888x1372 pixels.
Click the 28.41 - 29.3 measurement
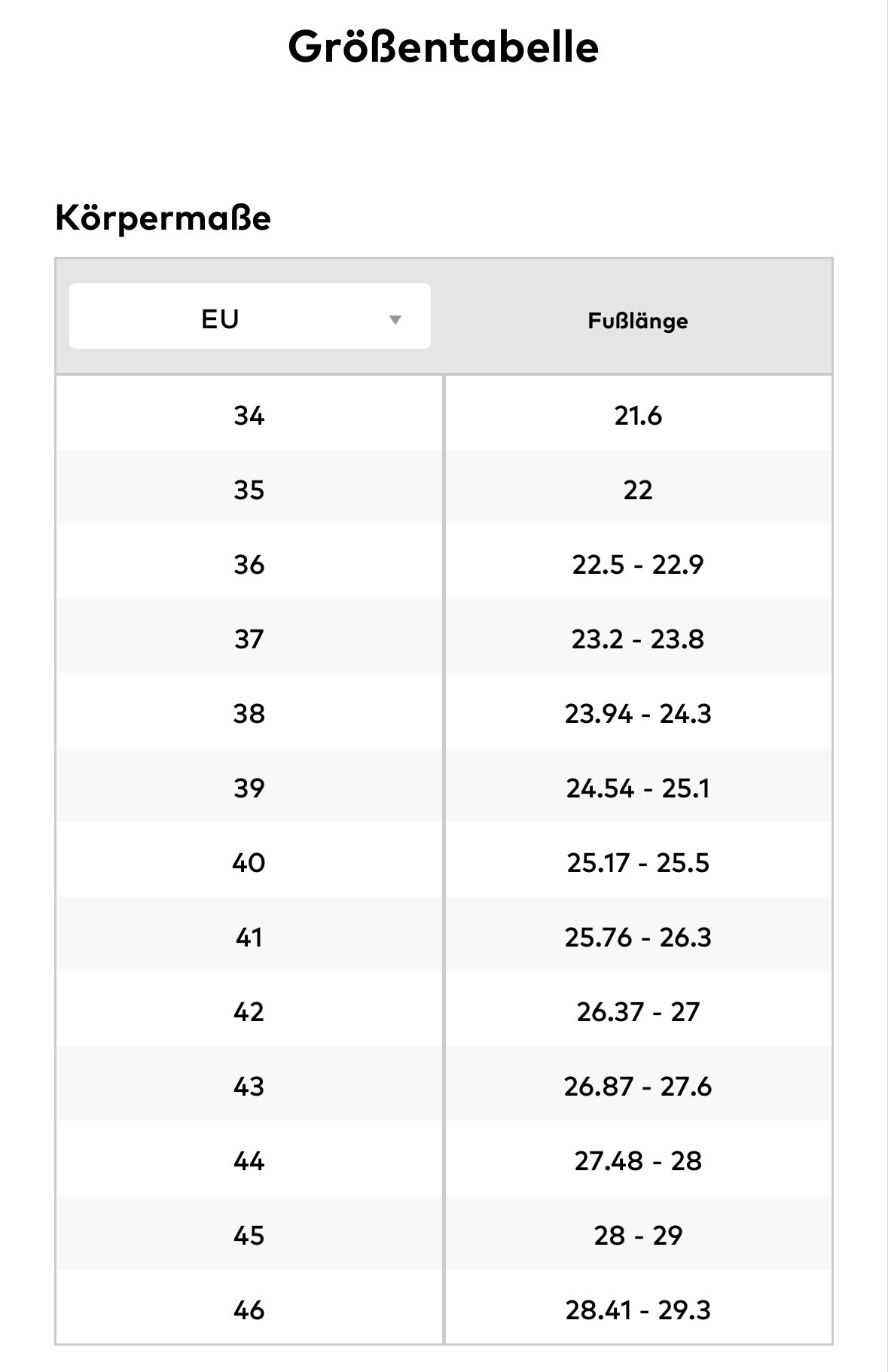(638, 1309)
